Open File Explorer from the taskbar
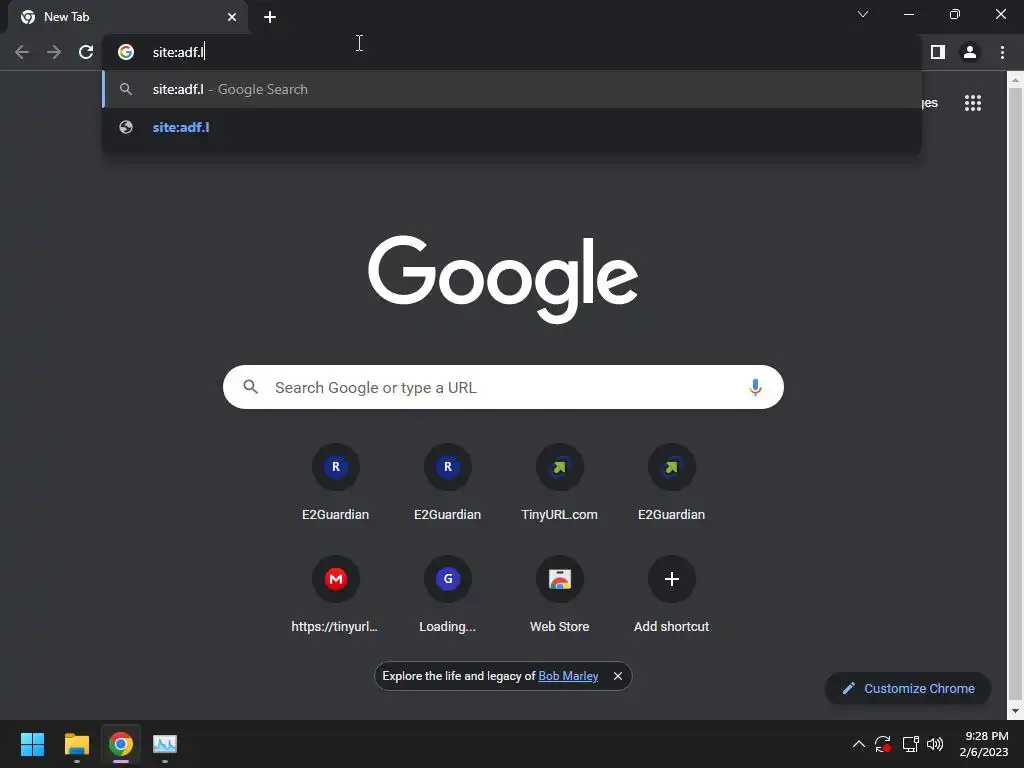 click(76, 744)
